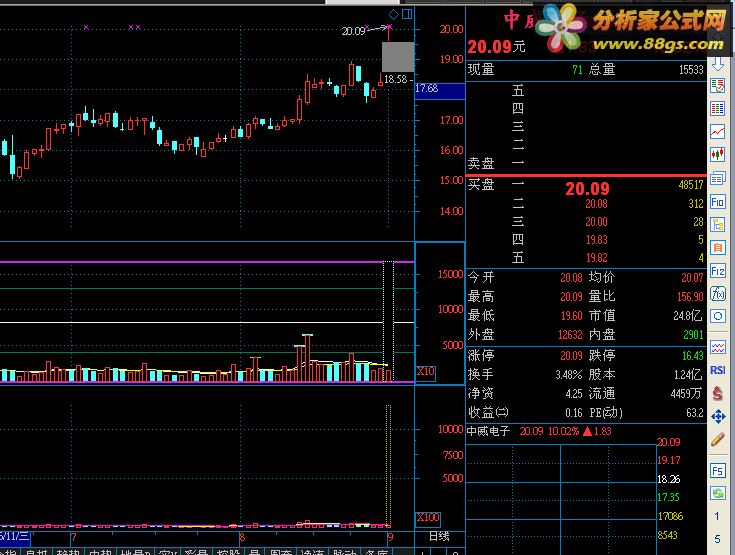Click the 17086 volume label in the mini chart
This screenshot has height=555, width=735.
click(x=670, y=517)
